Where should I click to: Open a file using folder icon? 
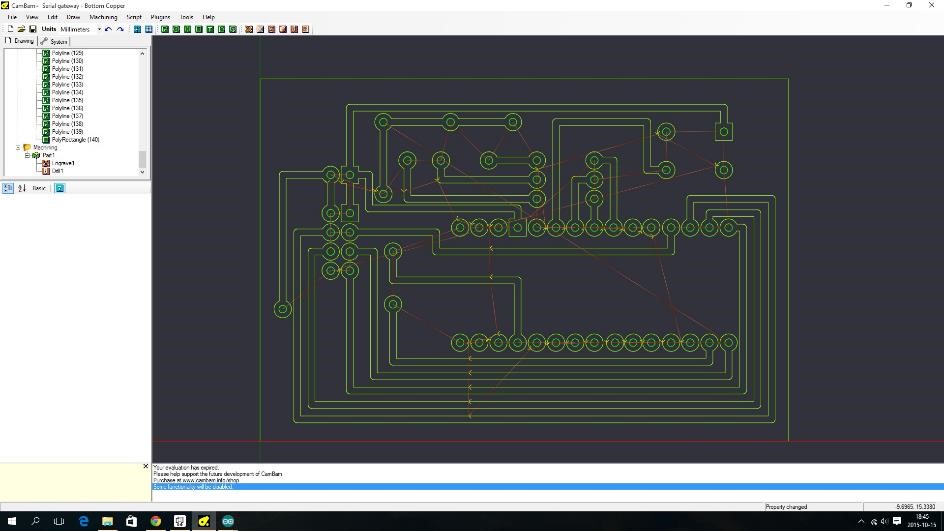tap(21, 29)
